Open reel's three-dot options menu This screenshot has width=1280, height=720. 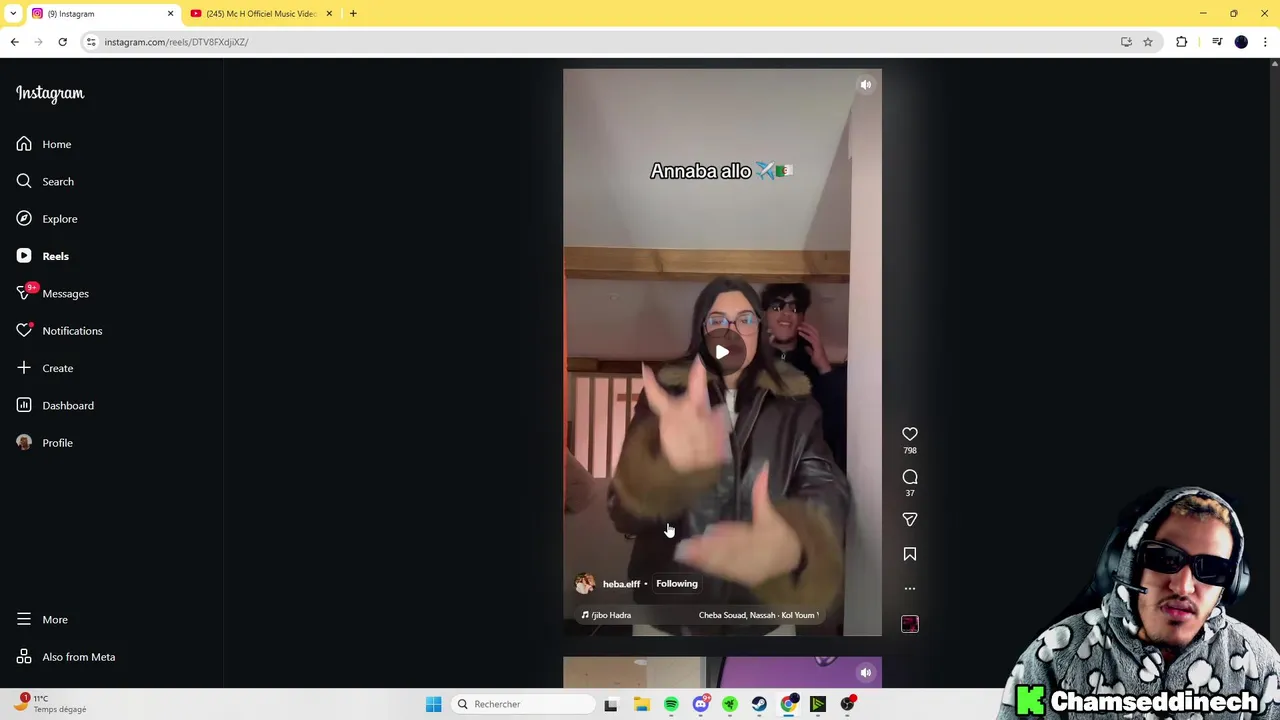[910, 589]
